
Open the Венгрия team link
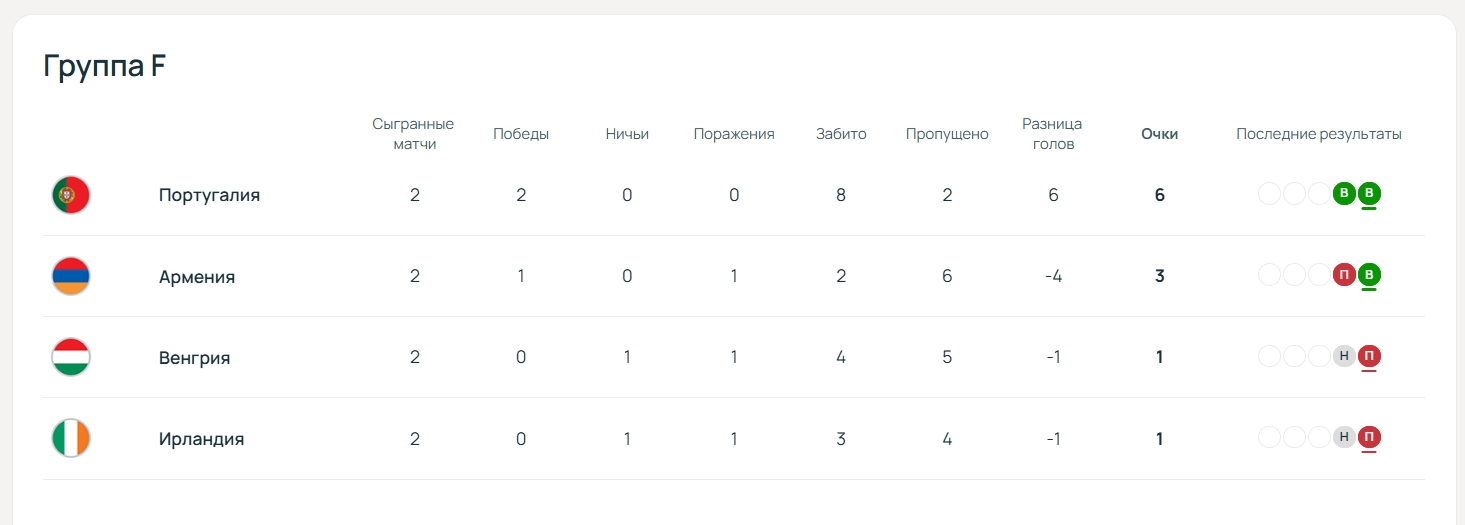(x=194, y=358)
